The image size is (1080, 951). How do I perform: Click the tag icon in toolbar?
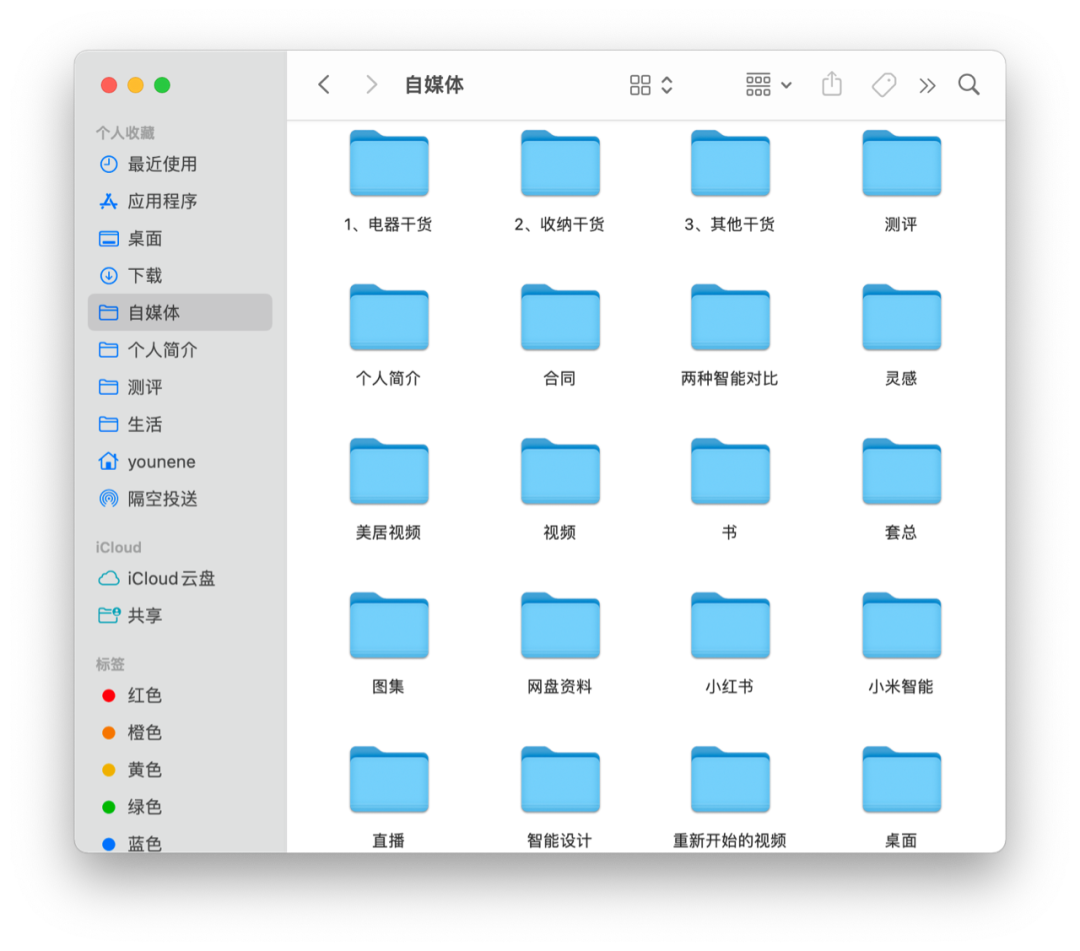[x=884, y=85]
